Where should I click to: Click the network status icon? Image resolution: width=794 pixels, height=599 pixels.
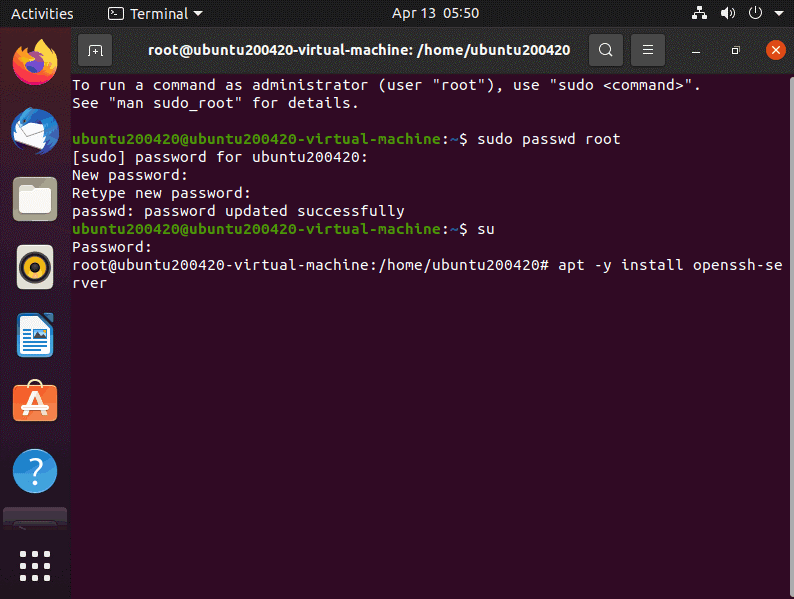click(699, 13)
